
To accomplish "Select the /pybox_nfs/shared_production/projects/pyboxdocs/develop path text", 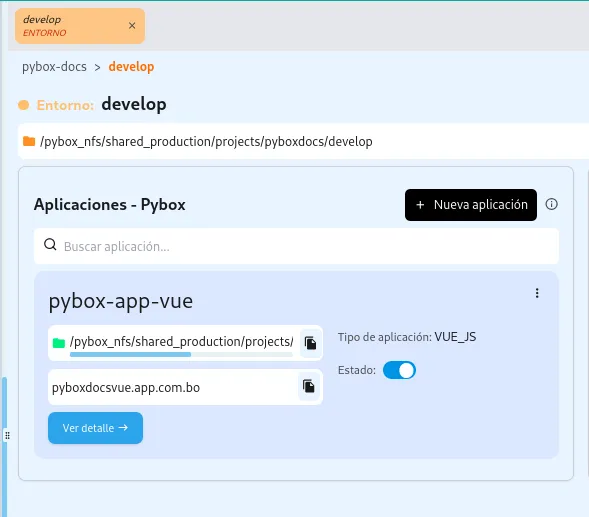I will [x=206, y=142].
